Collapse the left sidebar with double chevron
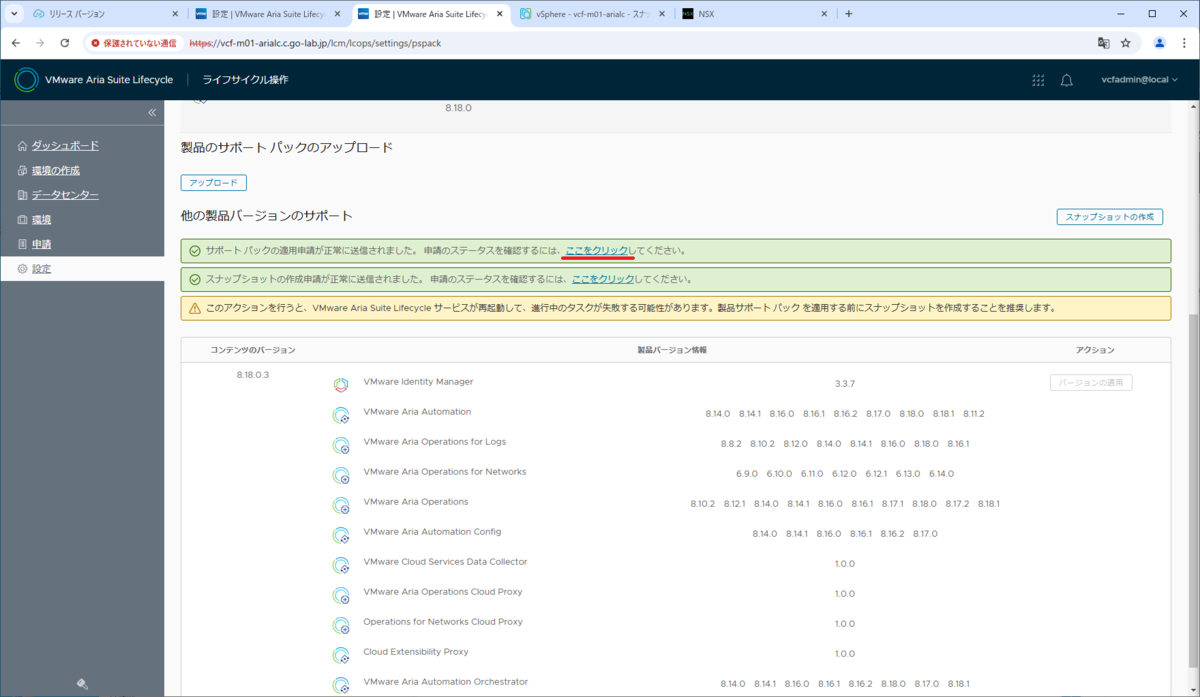Screen dimensions: 1200x697 pos(152,112)
